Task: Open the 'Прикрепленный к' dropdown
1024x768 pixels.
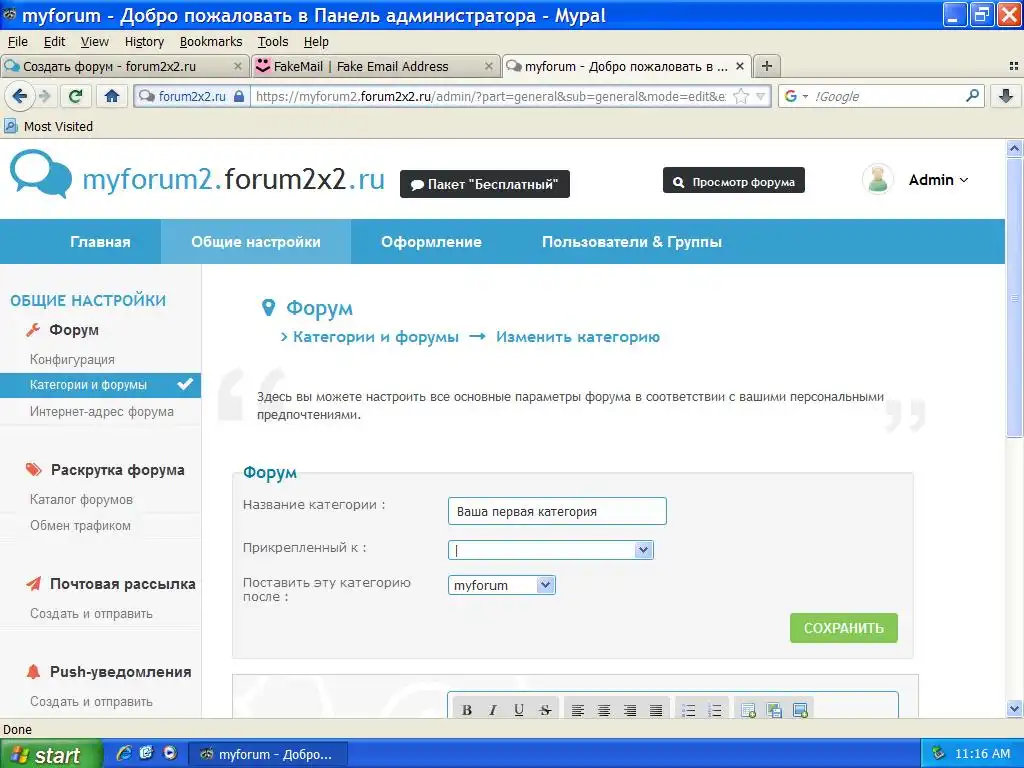Action: tap(551, 550)
